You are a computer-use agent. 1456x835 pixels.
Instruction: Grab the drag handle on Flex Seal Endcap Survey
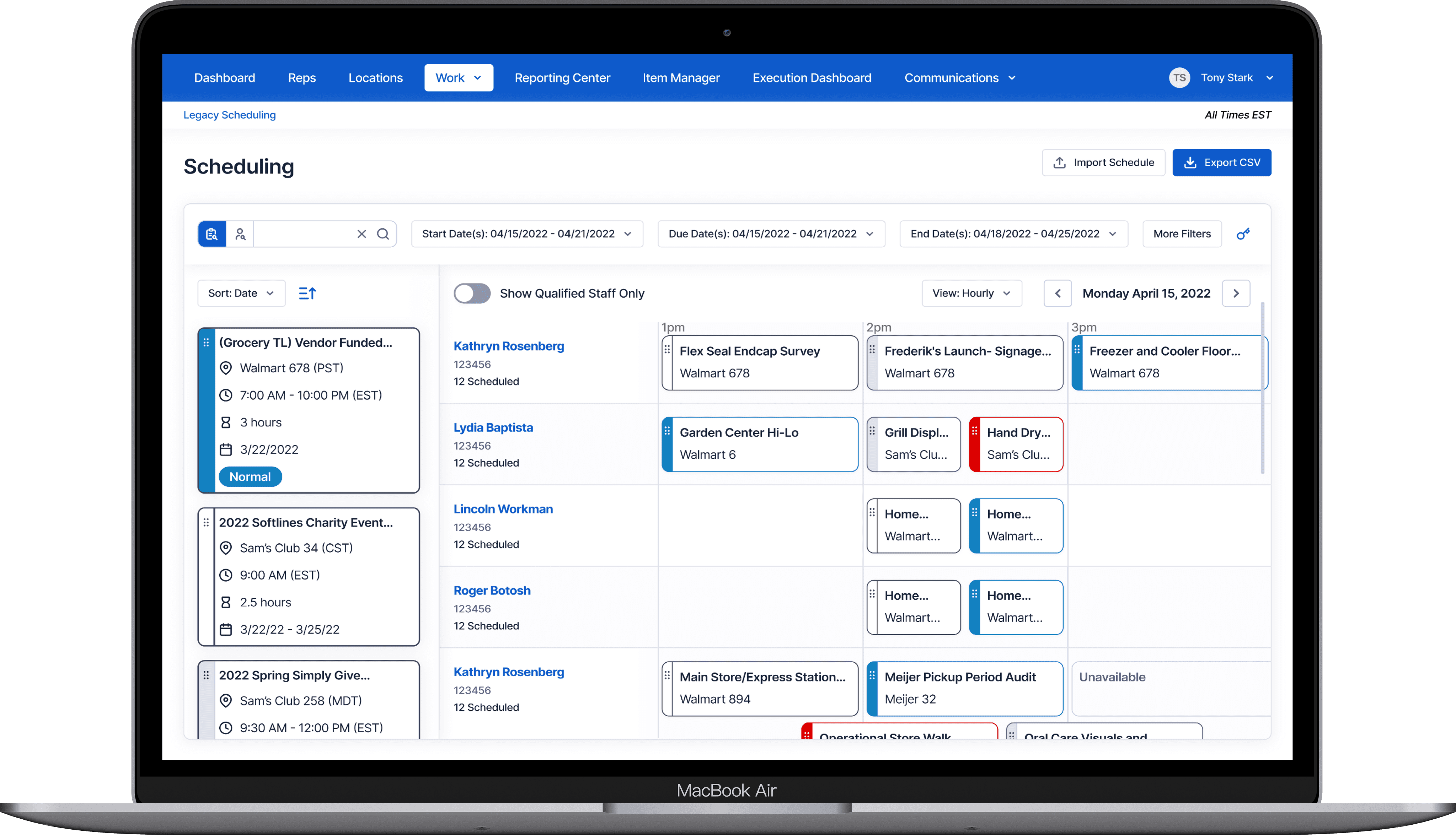667,350
